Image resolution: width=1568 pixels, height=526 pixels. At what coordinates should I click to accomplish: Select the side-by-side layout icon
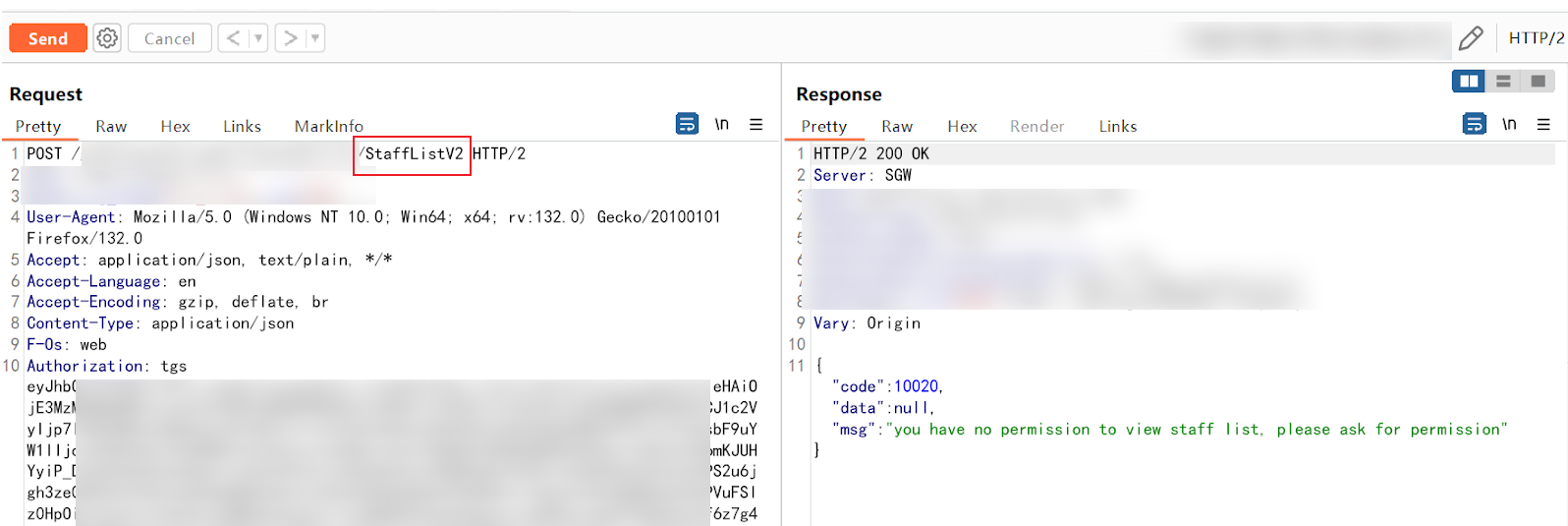[1469, 81]
